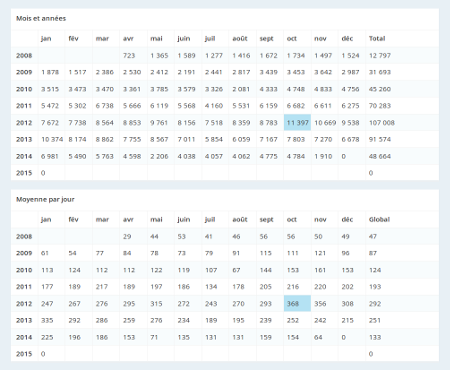Select the 225 daily average for January 2014
The width and height of the screenshot is (450, 370).
47,337
